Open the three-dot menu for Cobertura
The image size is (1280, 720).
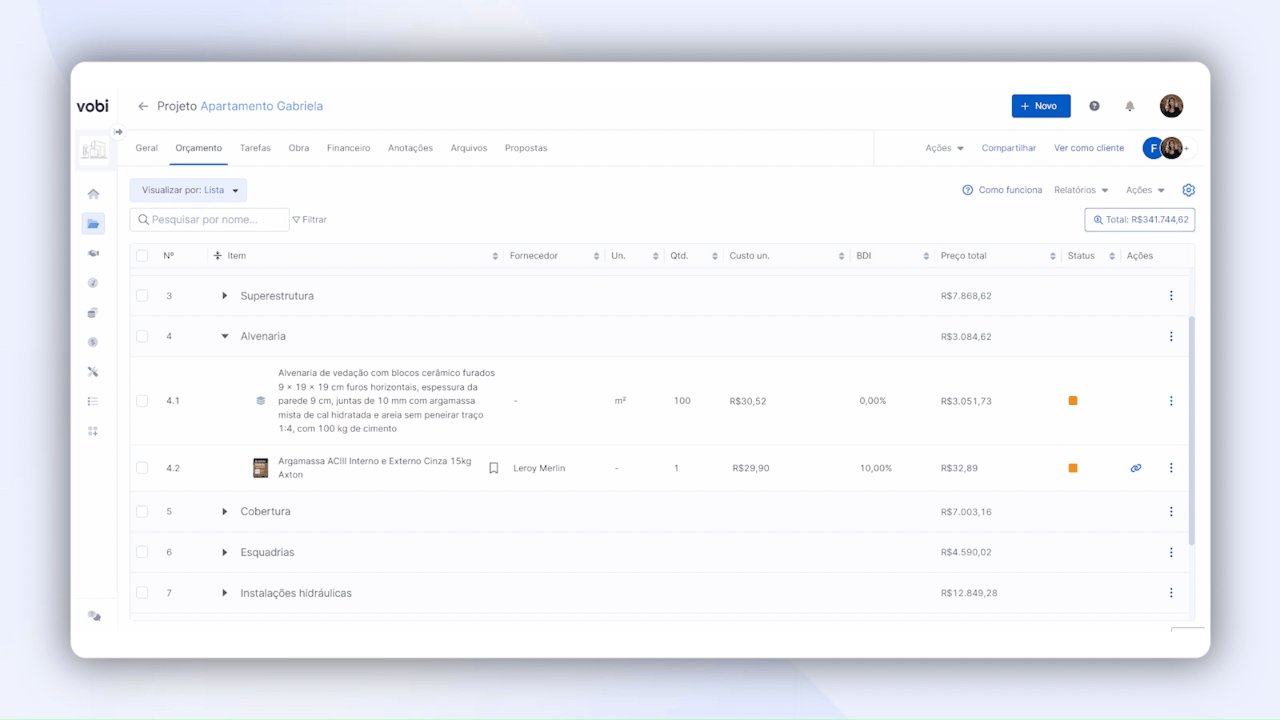pos(1171,512)
